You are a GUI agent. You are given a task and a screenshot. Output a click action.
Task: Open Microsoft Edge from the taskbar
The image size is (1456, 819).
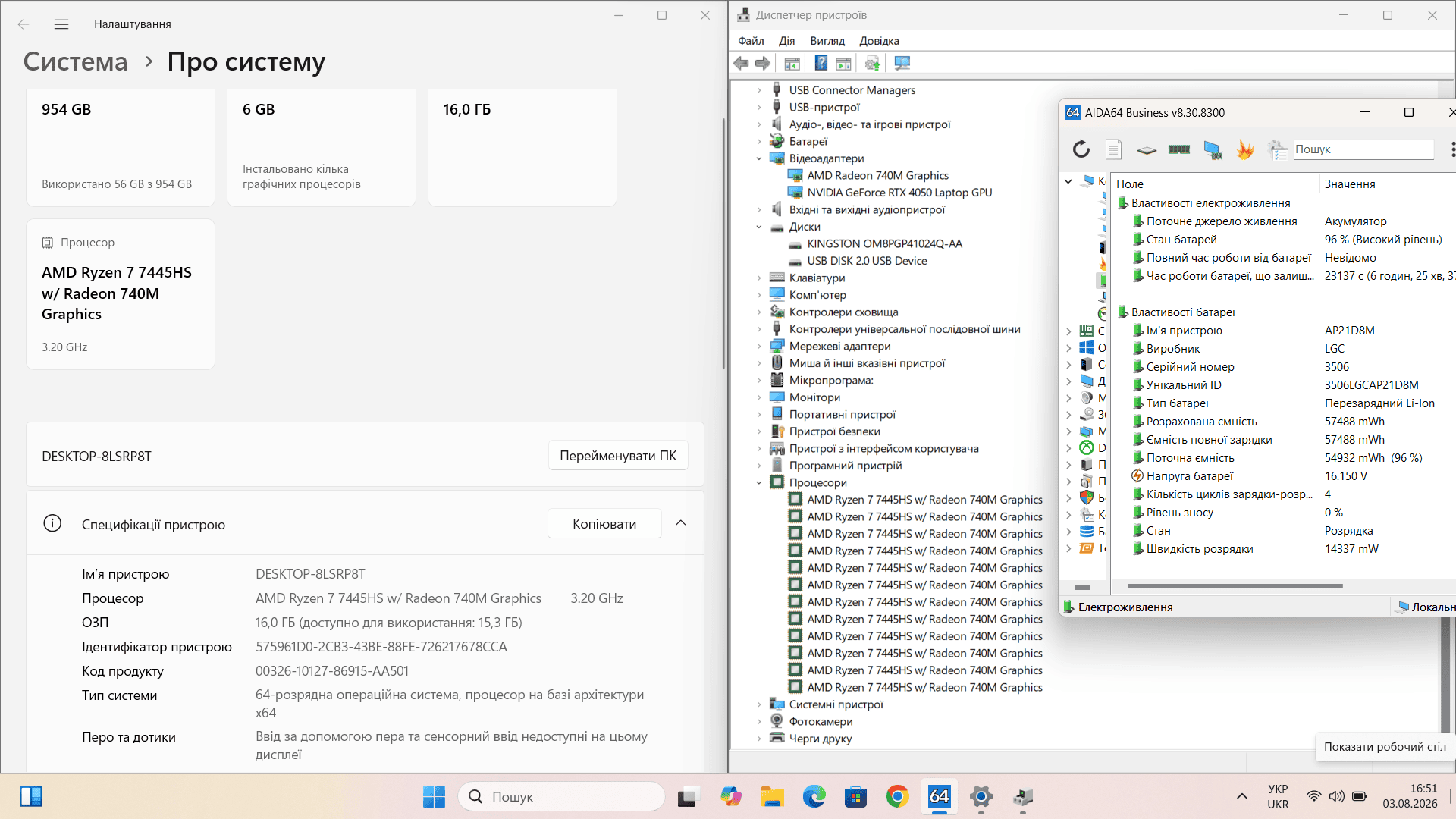pos(814,796)
